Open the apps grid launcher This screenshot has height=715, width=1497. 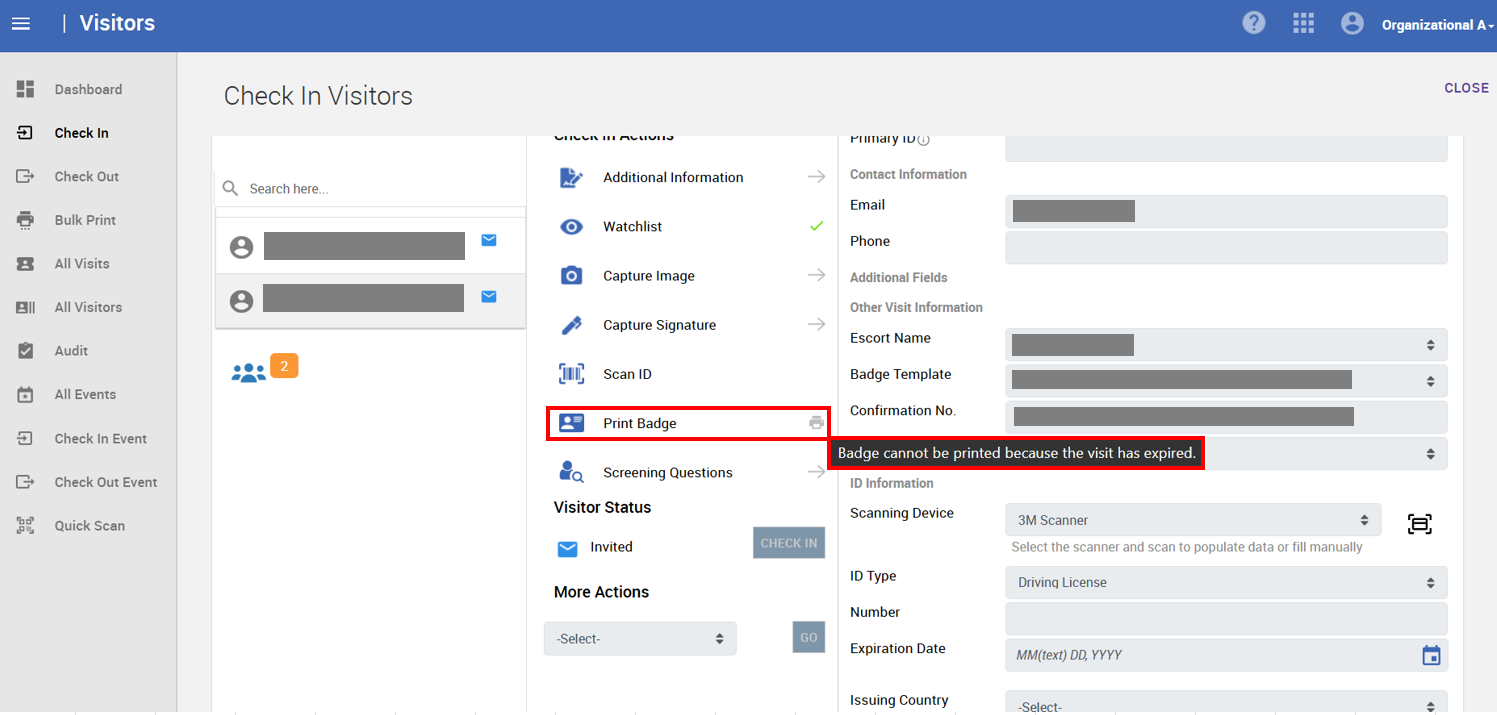point(1303,23)
